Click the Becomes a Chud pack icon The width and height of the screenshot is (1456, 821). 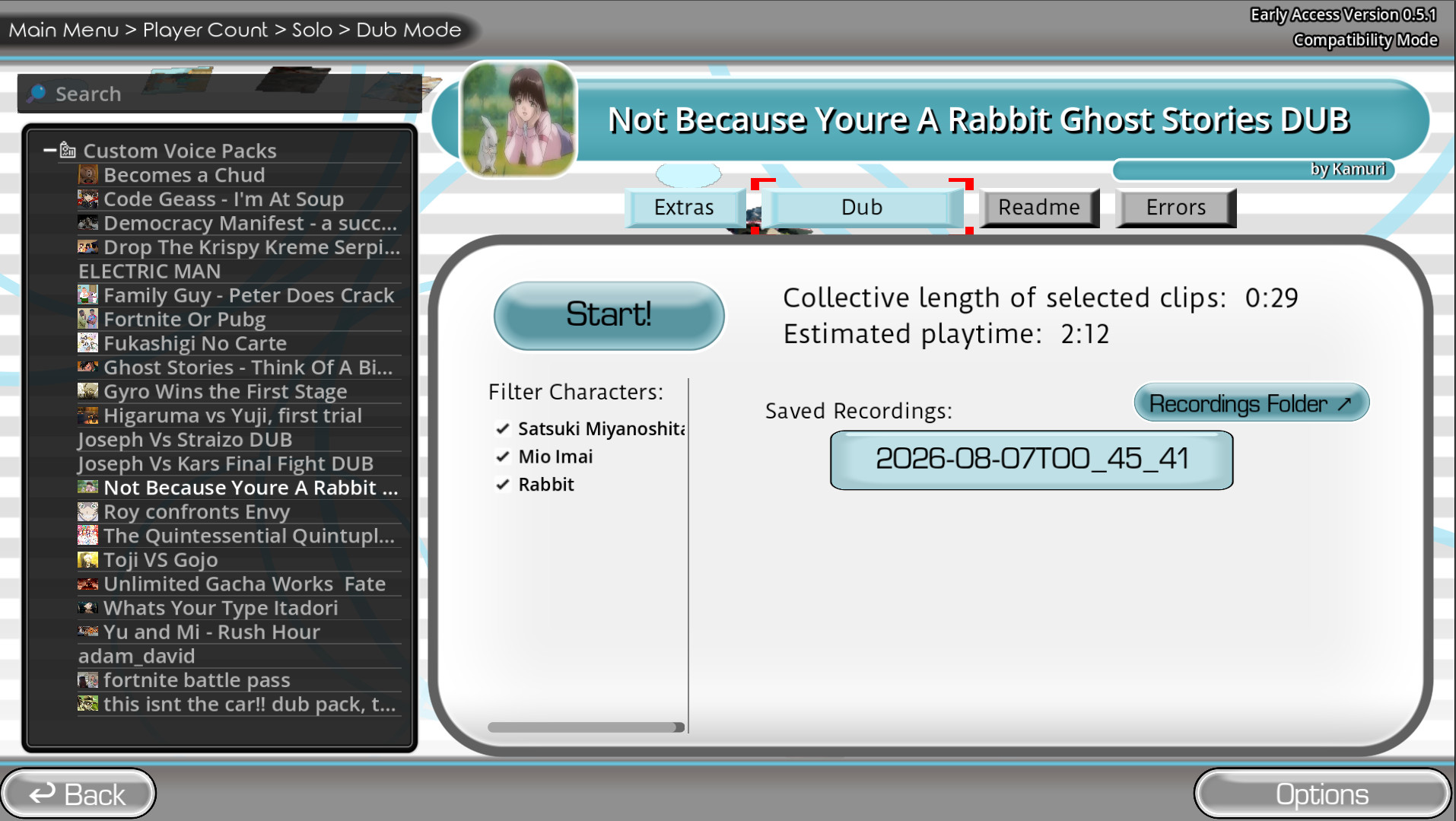click(87, 175)
